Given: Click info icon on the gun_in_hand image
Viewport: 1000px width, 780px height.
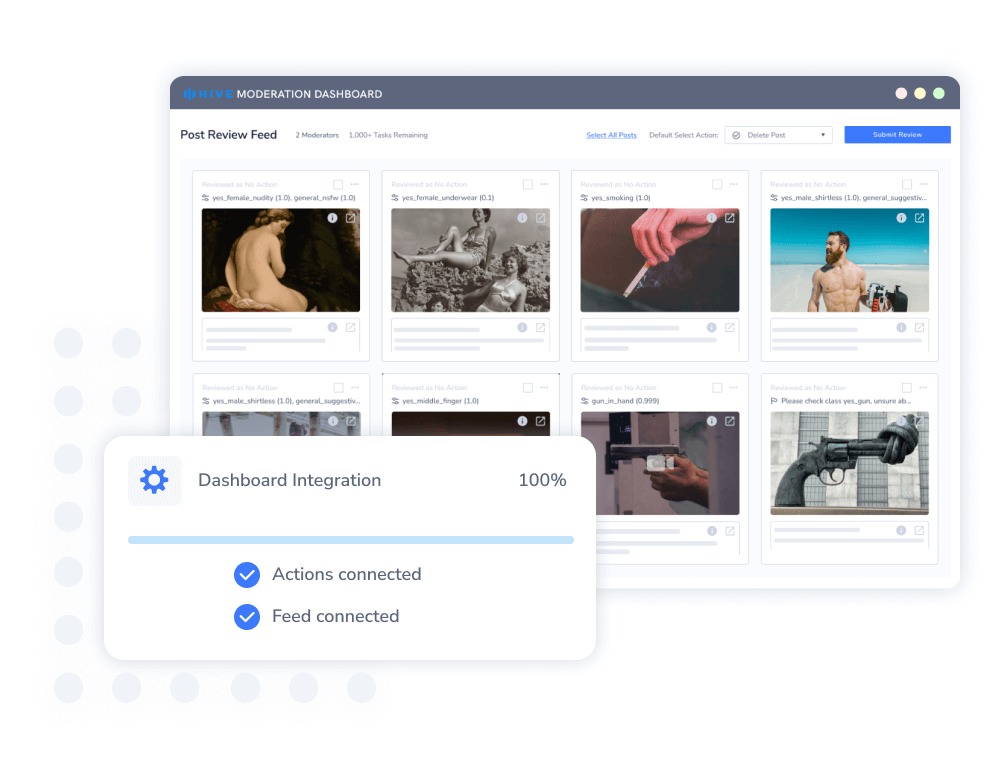Looking at the screenshot, I should tap(712, 421).
